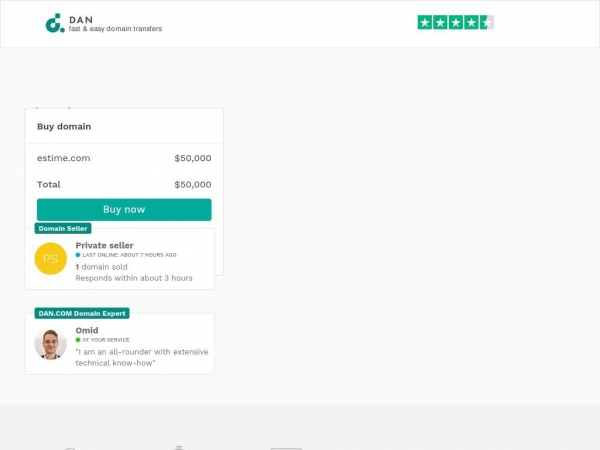Click the estime.com domain name

point(64,158)
